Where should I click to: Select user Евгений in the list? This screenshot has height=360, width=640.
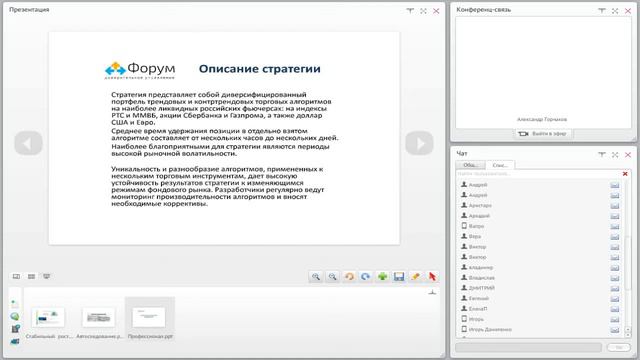(479, 299)
